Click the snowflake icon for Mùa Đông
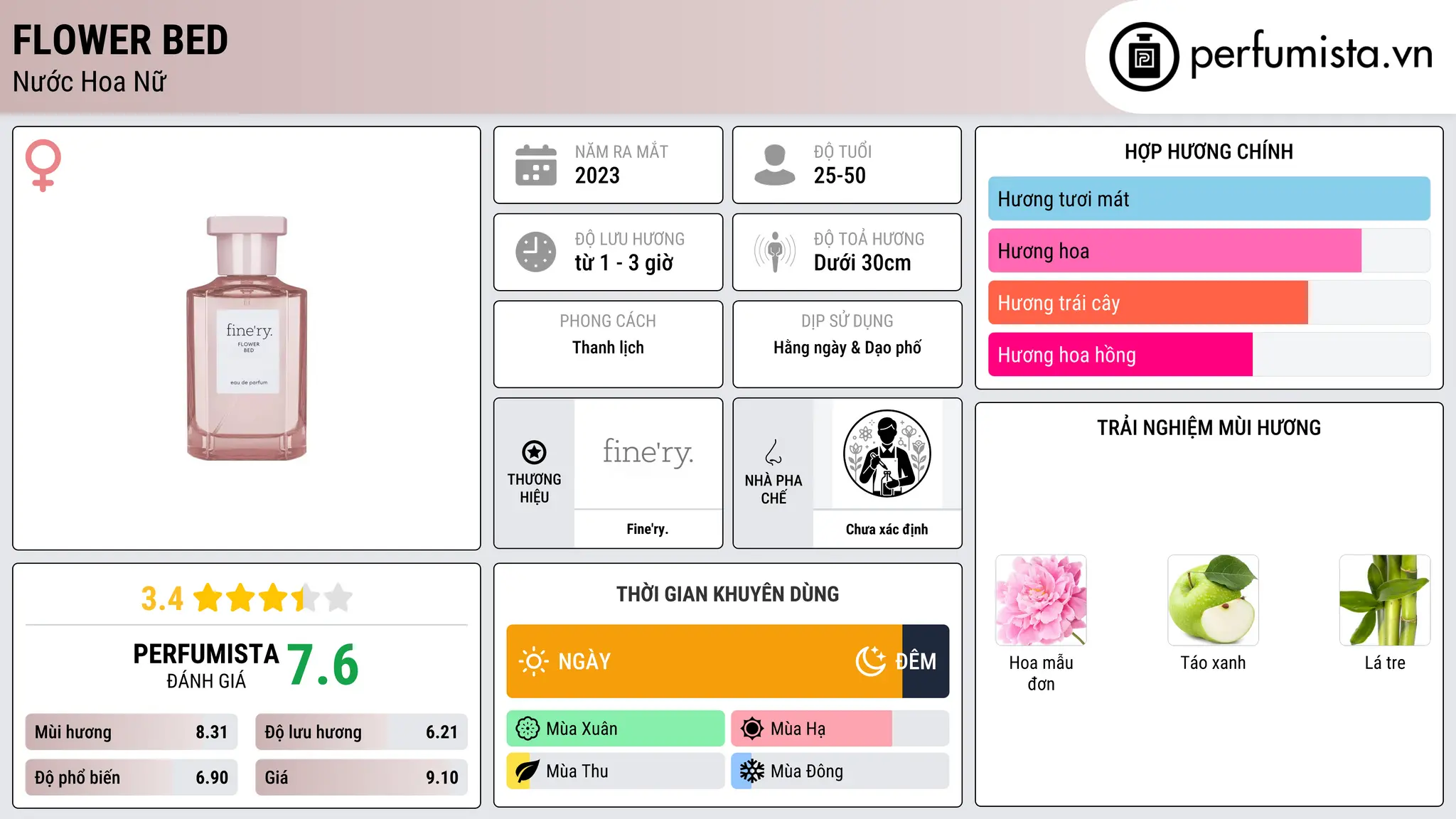1456x819 pixels. [x=751, y=771]
